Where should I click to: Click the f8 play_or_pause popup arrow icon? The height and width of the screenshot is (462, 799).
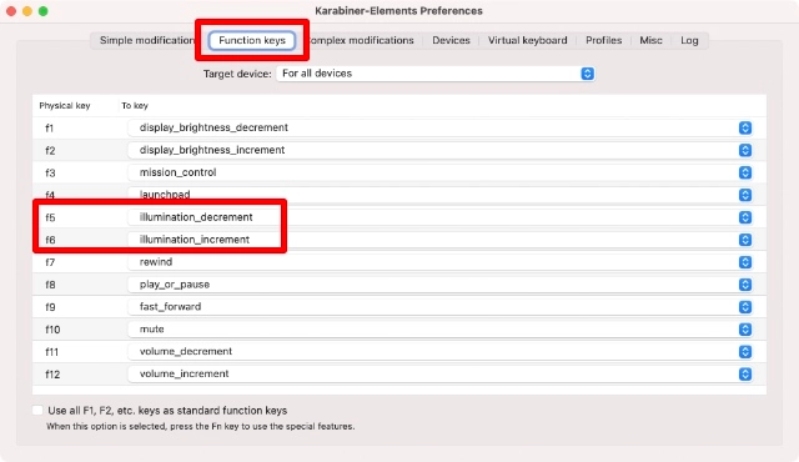pyautogui.click(x=744, y=285)
